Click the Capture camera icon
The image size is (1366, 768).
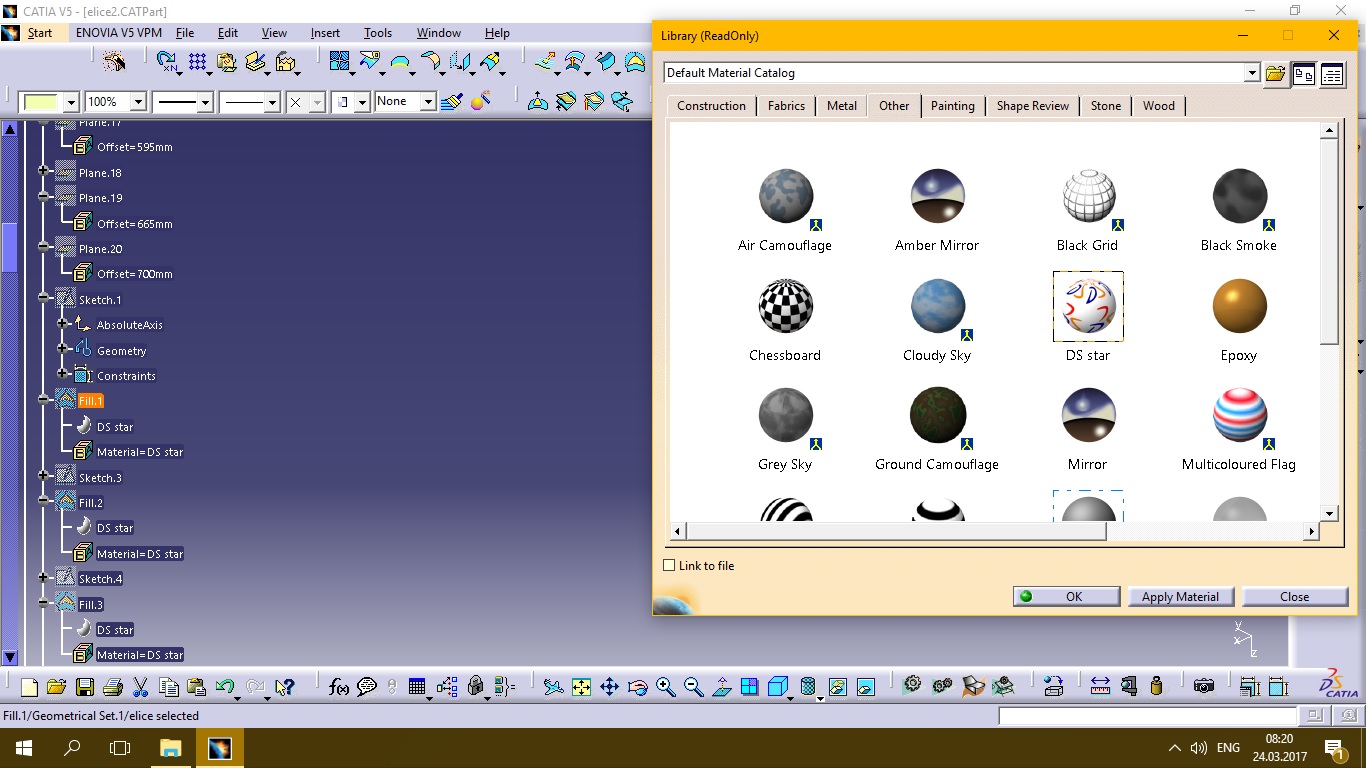pos(1204,687)
